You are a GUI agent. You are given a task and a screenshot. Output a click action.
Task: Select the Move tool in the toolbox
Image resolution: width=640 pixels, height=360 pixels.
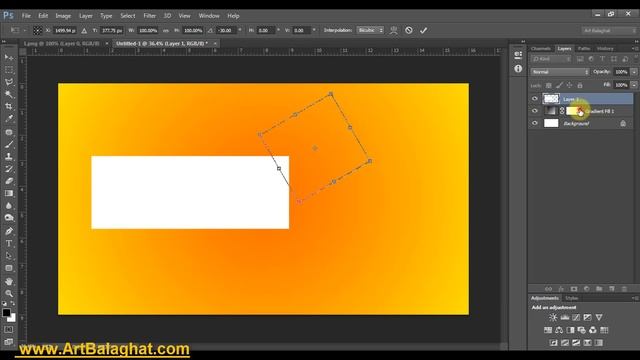[x=9, y=58]
